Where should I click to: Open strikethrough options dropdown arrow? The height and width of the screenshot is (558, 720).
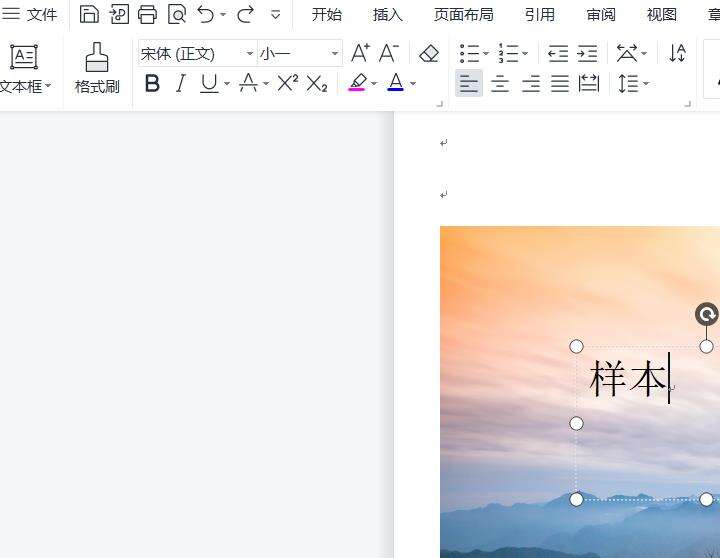(266, 84)
